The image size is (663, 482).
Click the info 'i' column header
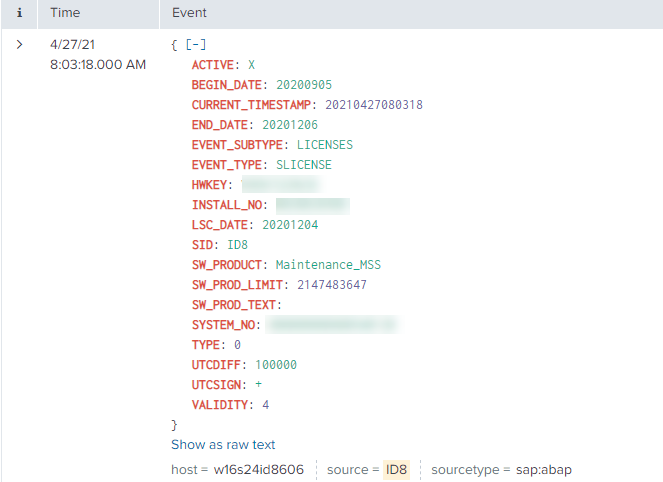point(19,15)
